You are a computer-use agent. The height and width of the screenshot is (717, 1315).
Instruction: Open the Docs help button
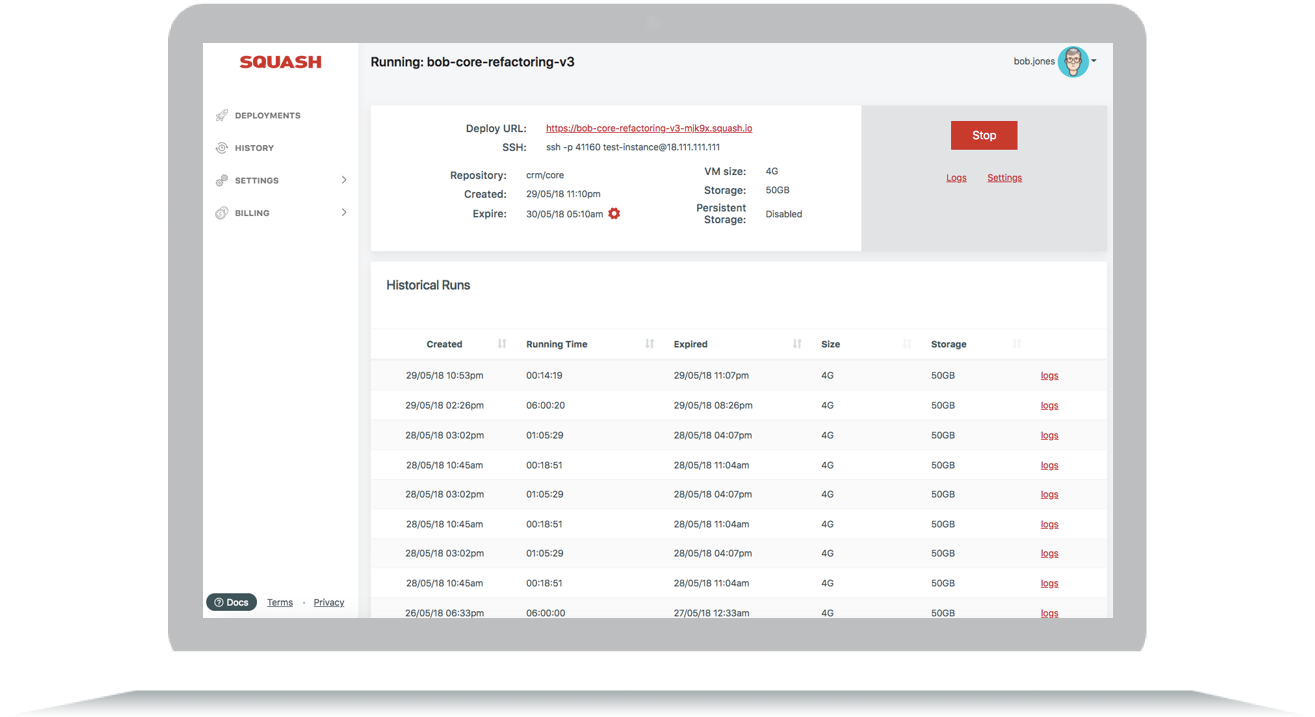coord(231,602)
